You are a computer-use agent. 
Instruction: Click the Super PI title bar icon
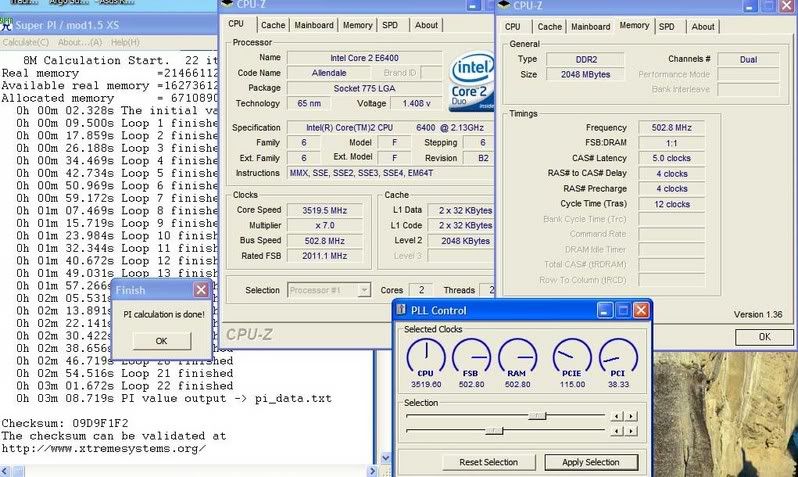(x=6, y=25)
